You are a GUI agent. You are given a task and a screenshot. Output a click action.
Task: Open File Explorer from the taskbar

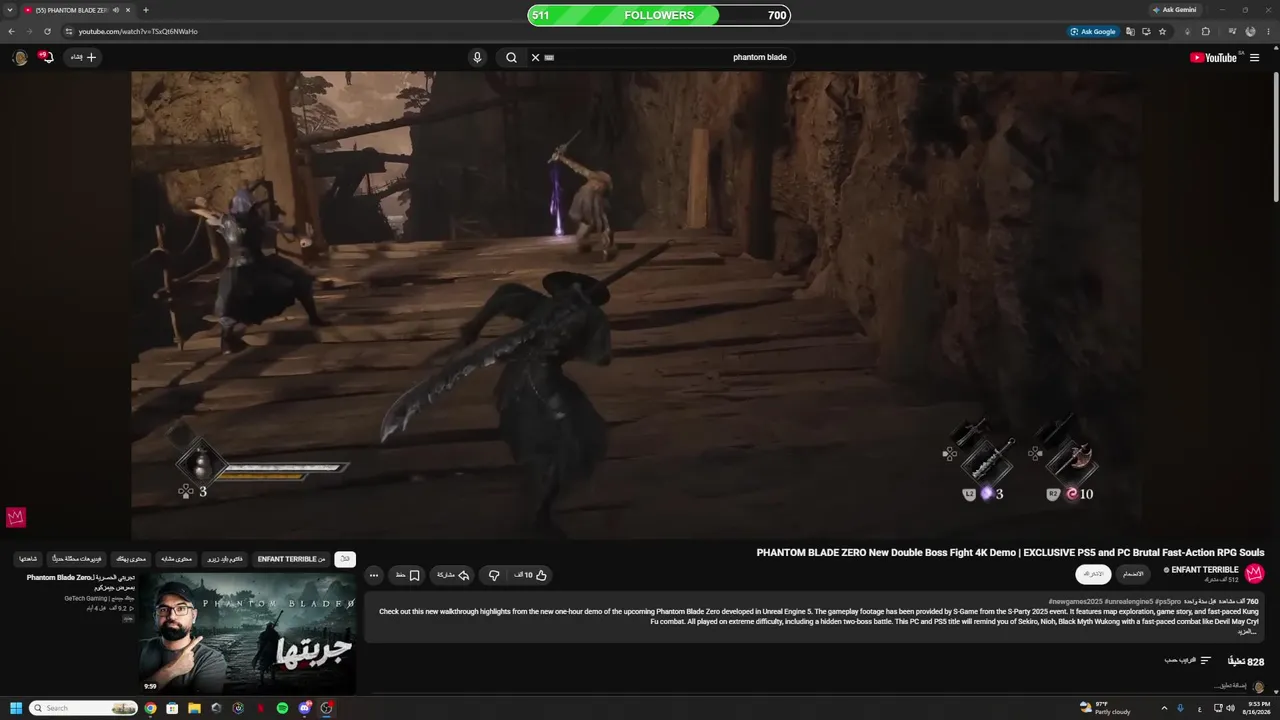tap(194, 708)
